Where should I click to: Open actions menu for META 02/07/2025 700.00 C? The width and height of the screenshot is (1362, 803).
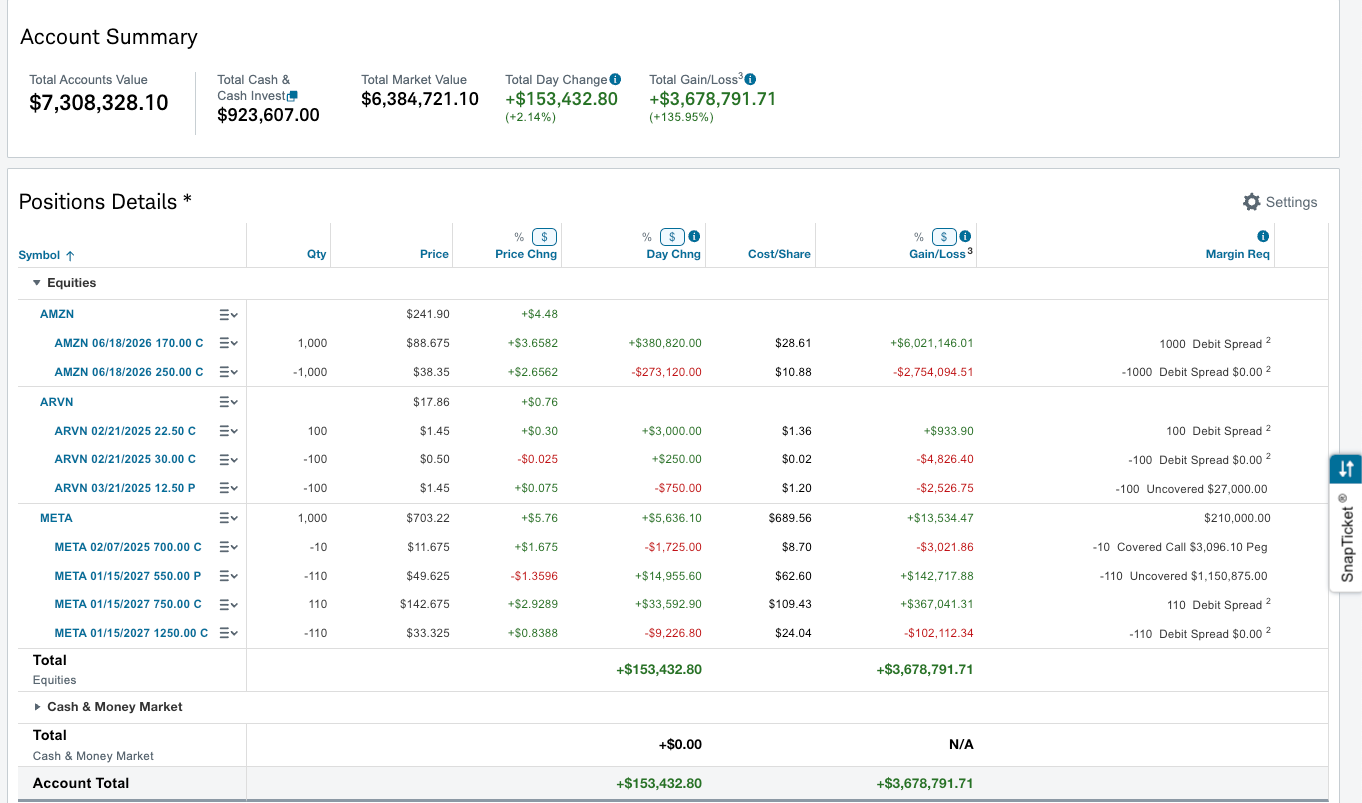pos(229,547)
